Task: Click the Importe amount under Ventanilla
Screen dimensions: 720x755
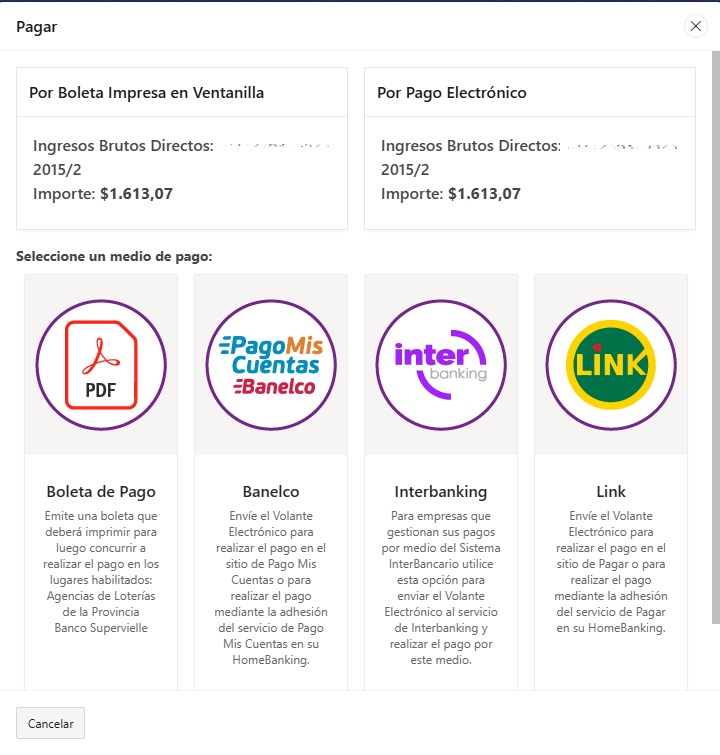Action: pos(136,194)
